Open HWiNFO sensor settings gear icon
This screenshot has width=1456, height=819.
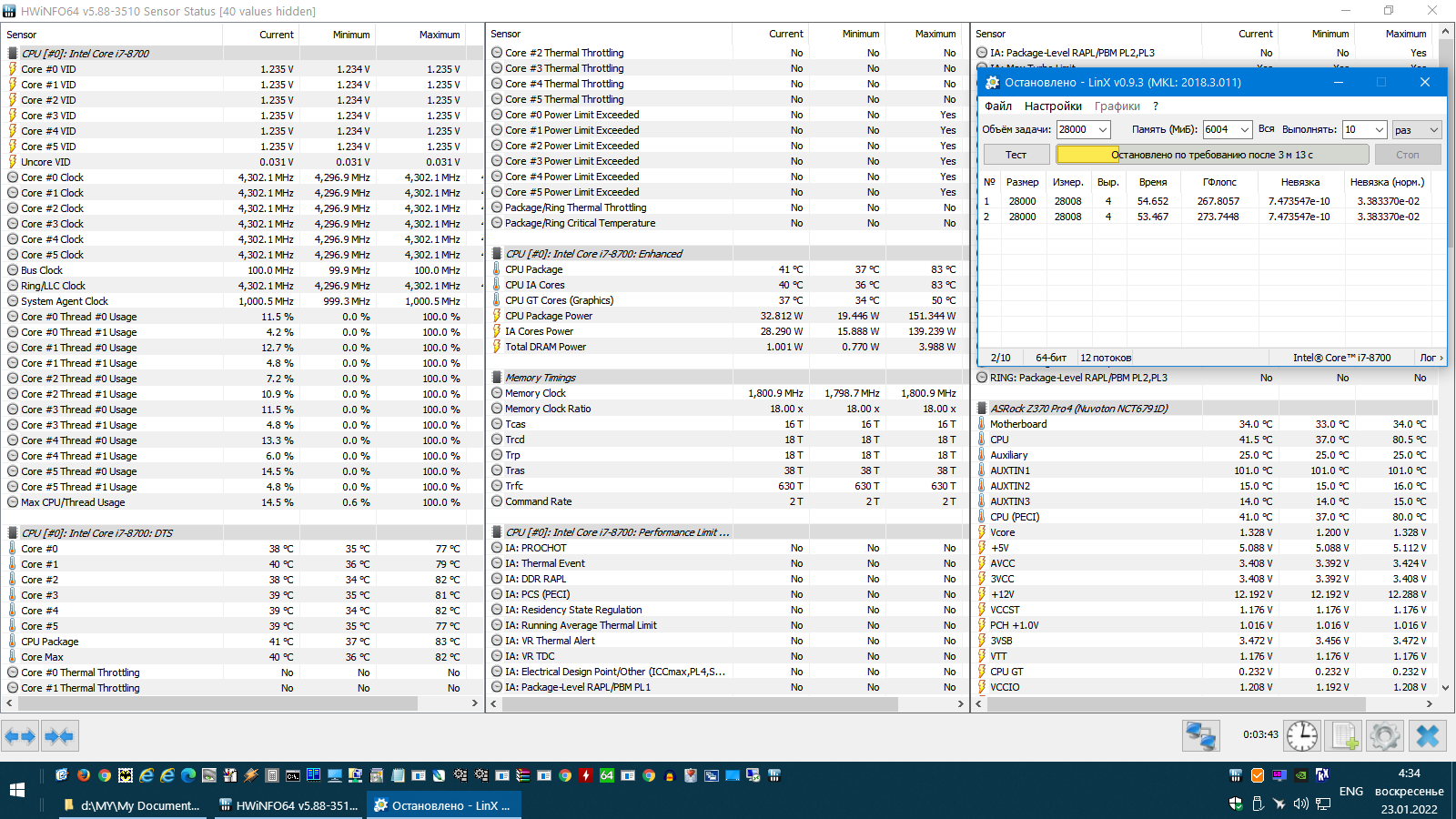pyautogui.click(x=1385, y=735)
